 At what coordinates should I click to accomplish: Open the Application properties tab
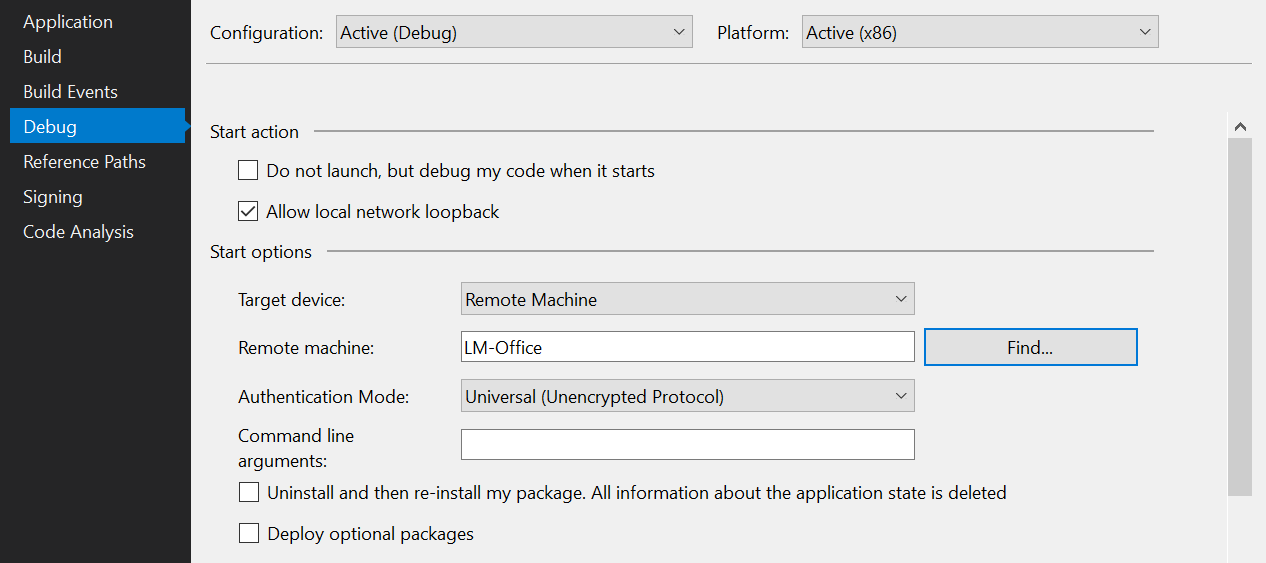(68, 22)
